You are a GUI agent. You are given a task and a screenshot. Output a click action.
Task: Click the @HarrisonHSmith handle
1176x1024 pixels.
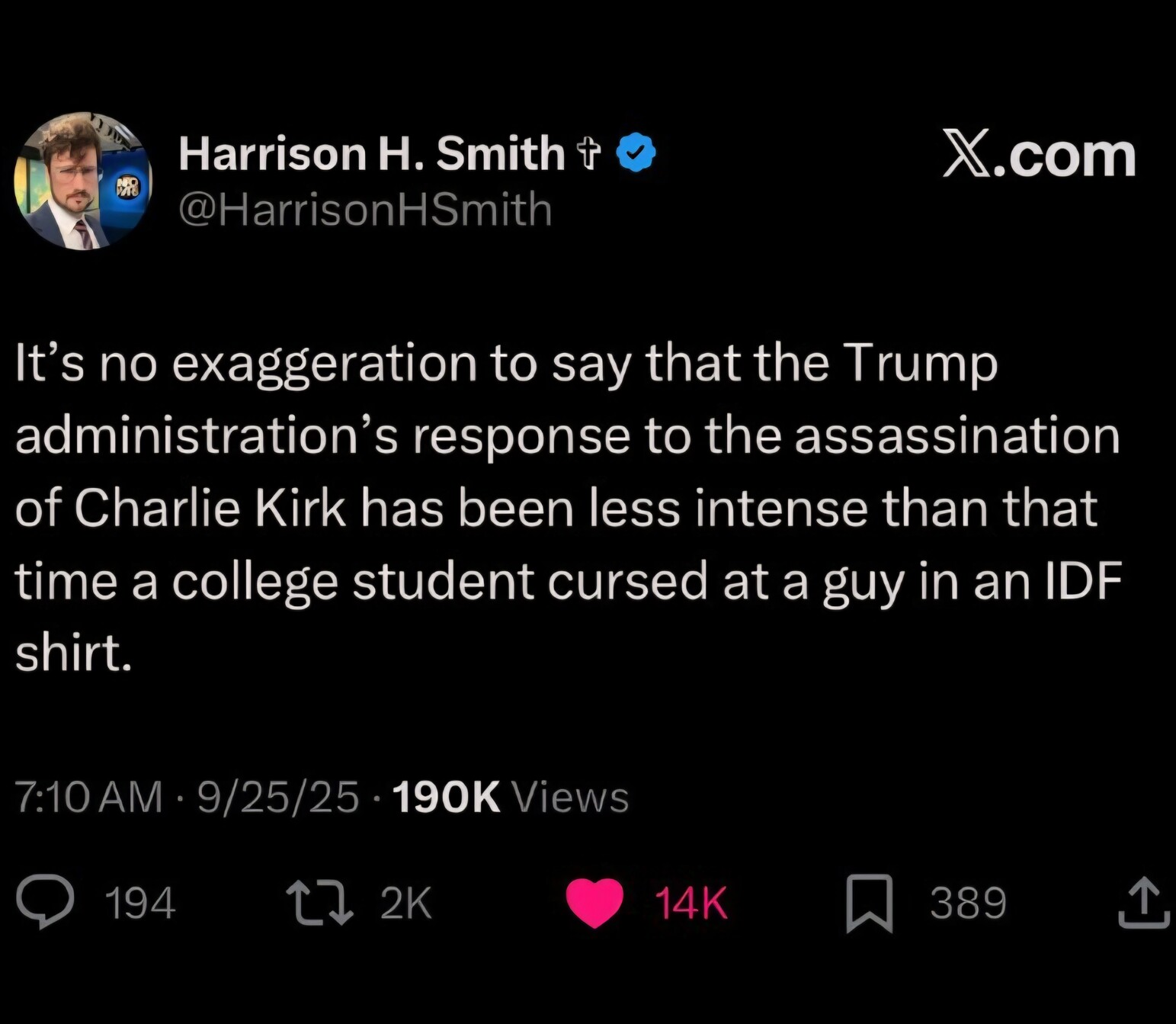[365, 209]
